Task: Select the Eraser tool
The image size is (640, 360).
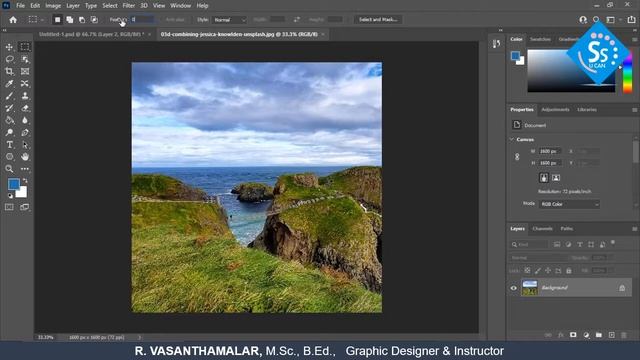Action: (x=25, y=108)
